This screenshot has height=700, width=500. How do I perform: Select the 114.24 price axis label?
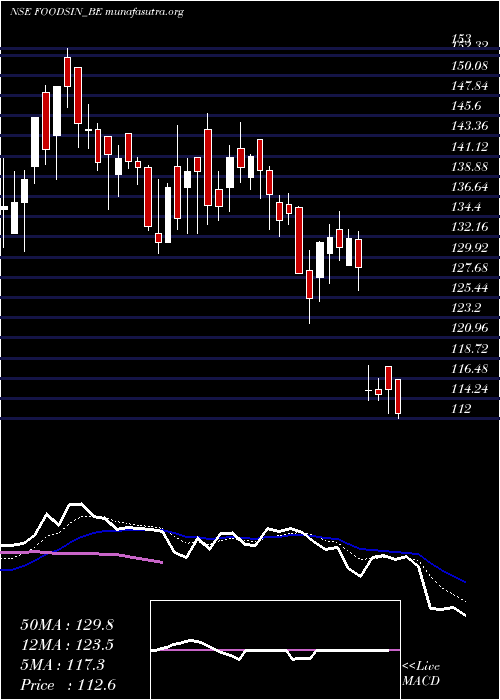click(469, 389)
